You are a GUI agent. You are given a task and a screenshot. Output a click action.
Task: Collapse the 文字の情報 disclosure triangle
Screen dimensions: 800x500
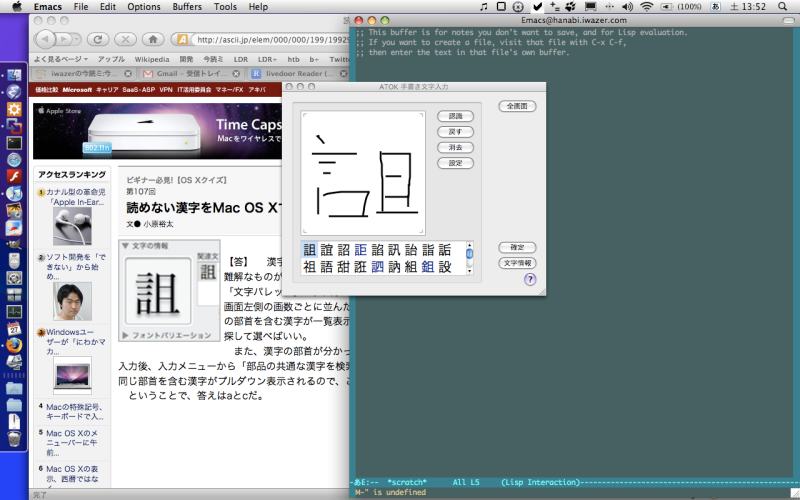[125, 246]
